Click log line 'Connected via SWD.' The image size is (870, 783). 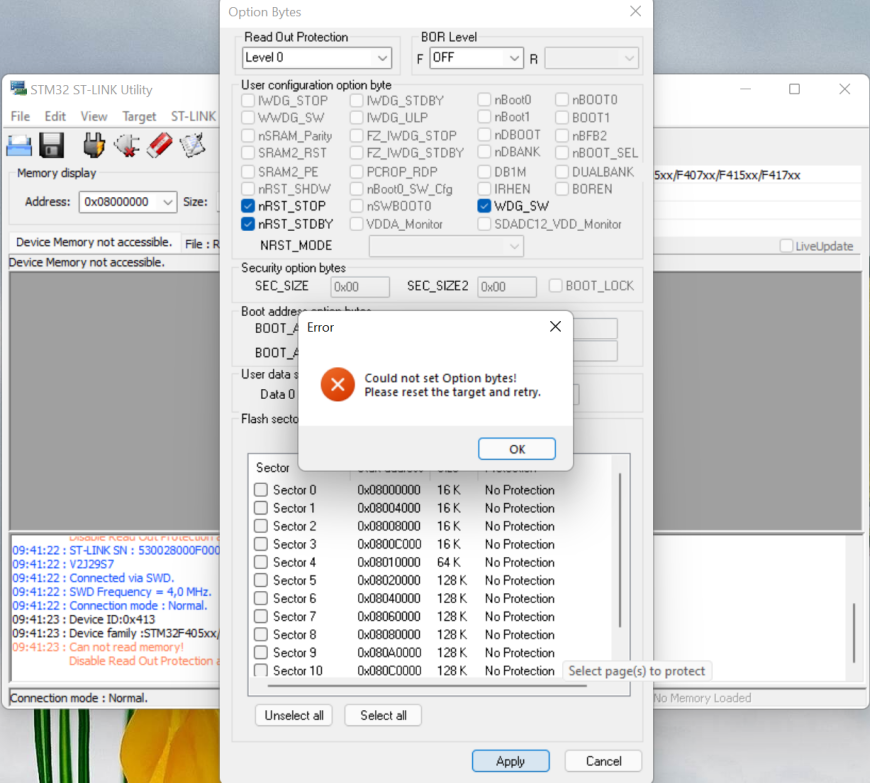pyautogui.click(x=122, y=578)
